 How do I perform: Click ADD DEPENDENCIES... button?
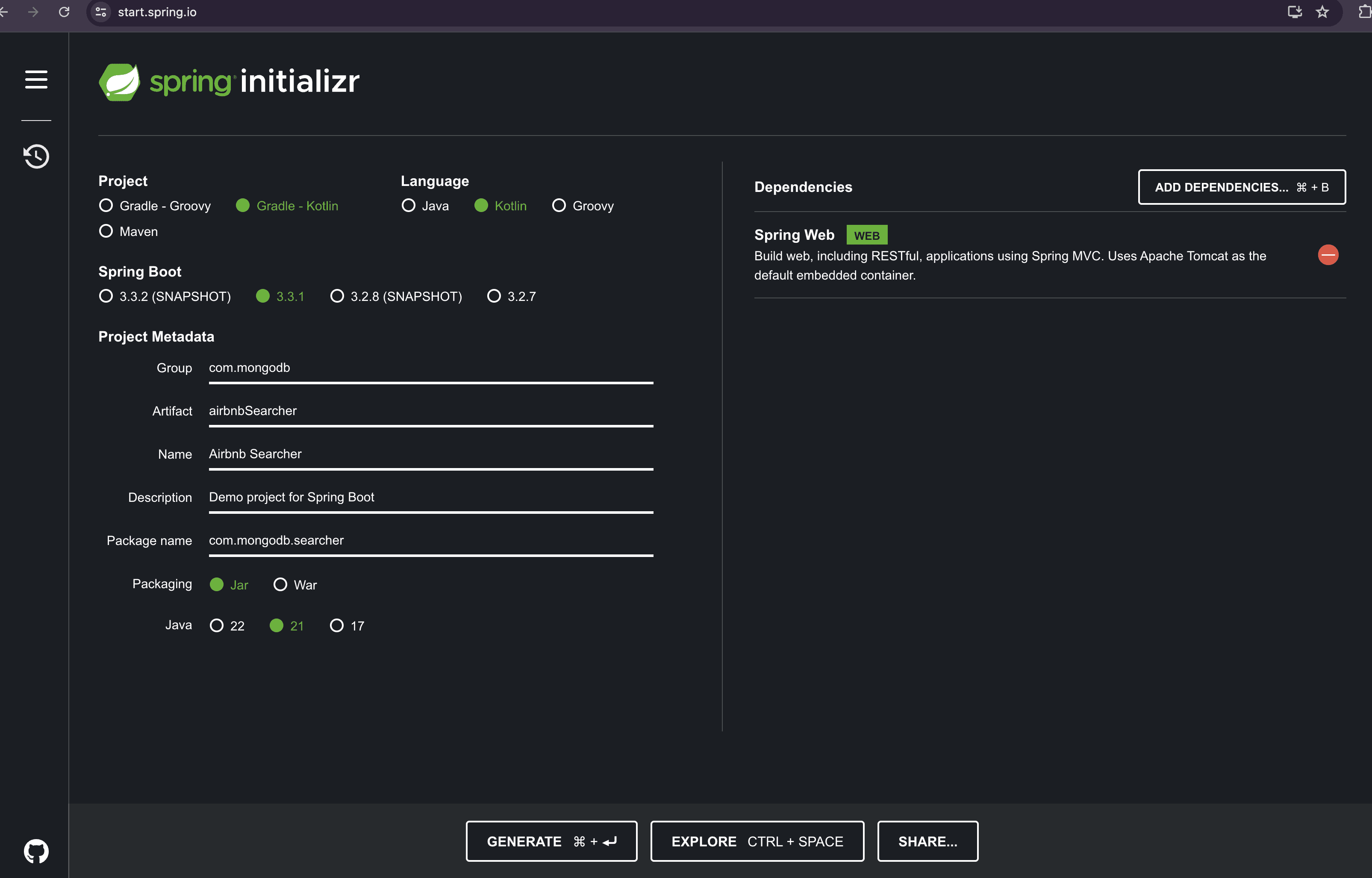click(1242, 187)
